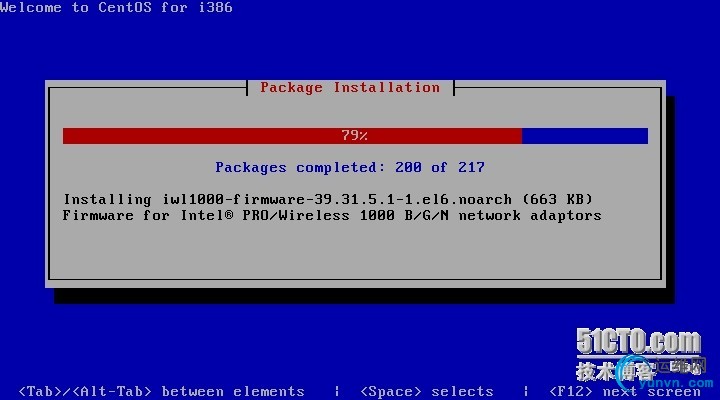The height and width of the screenshot is (400, 720).
Task: Click the number 200 completed packages
Action: [408, 167]
